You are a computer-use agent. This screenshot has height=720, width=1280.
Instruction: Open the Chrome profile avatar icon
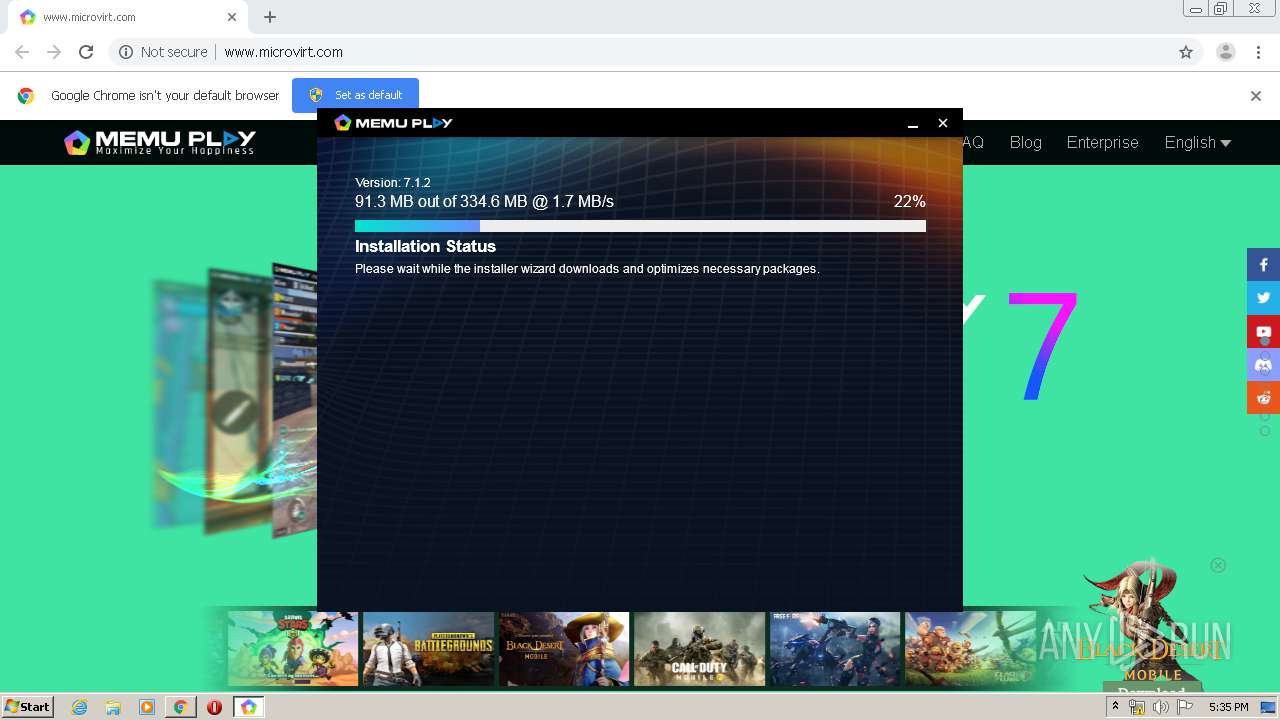pyautogui.click(x=1225, y=52)
